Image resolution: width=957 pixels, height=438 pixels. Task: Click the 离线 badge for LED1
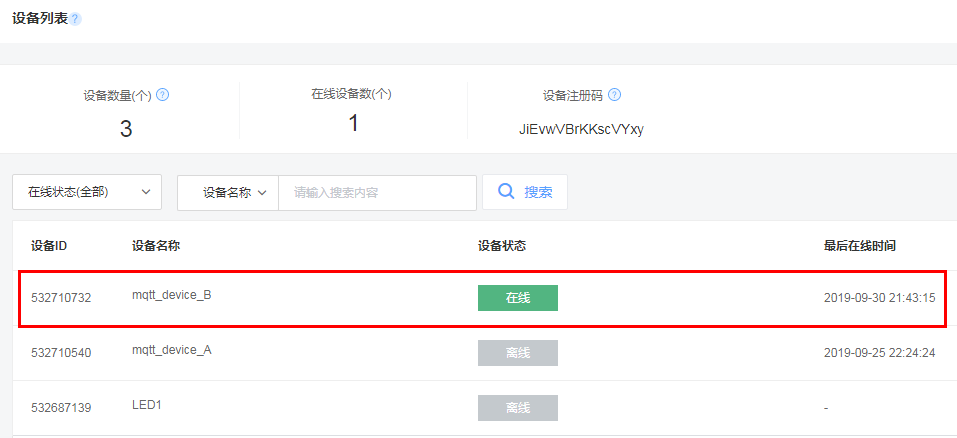point(518,407)
